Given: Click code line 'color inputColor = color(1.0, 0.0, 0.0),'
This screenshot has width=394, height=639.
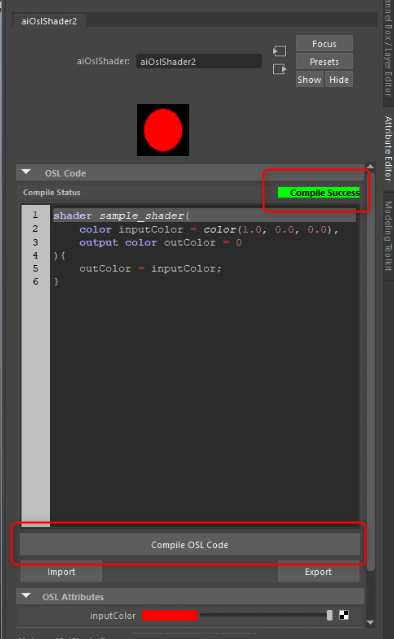Looking at the screenshot, I should click(209, 229).
